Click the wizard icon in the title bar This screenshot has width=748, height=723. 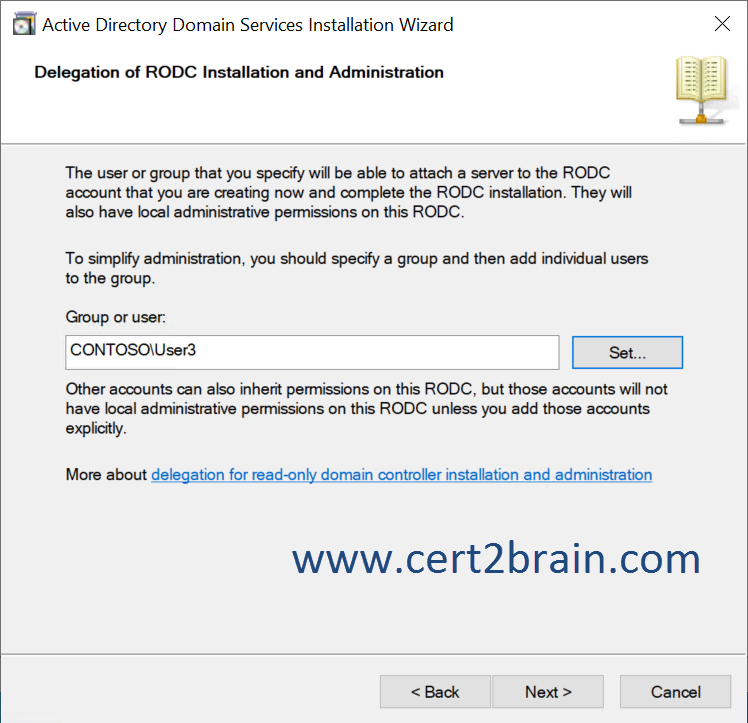22,24
